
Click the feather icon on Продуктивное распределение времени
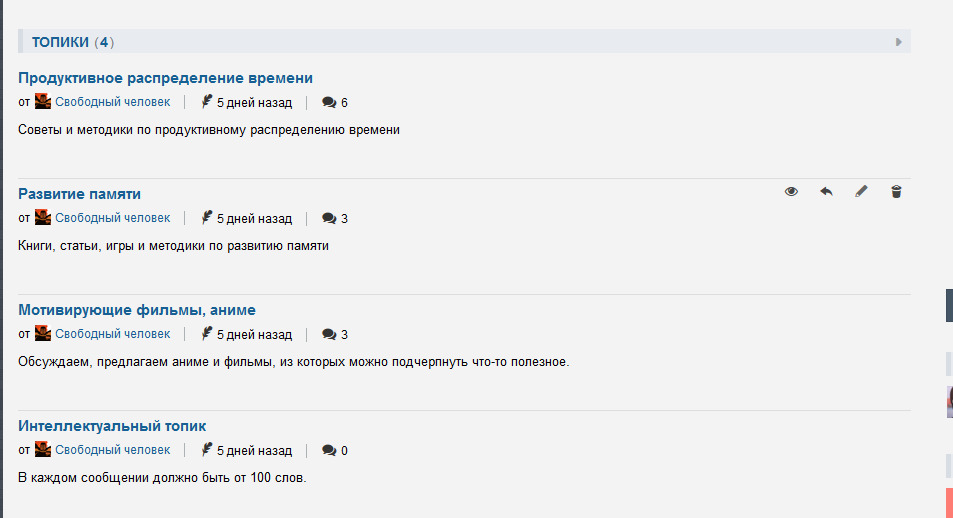point(207,102)
